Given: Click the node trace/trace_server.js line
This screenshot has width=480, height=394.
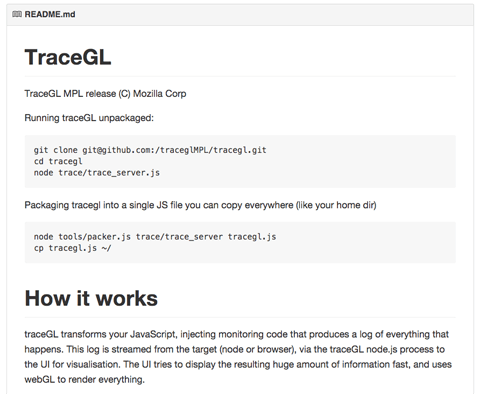Looking at the screenshot, I should coord(97,173).
